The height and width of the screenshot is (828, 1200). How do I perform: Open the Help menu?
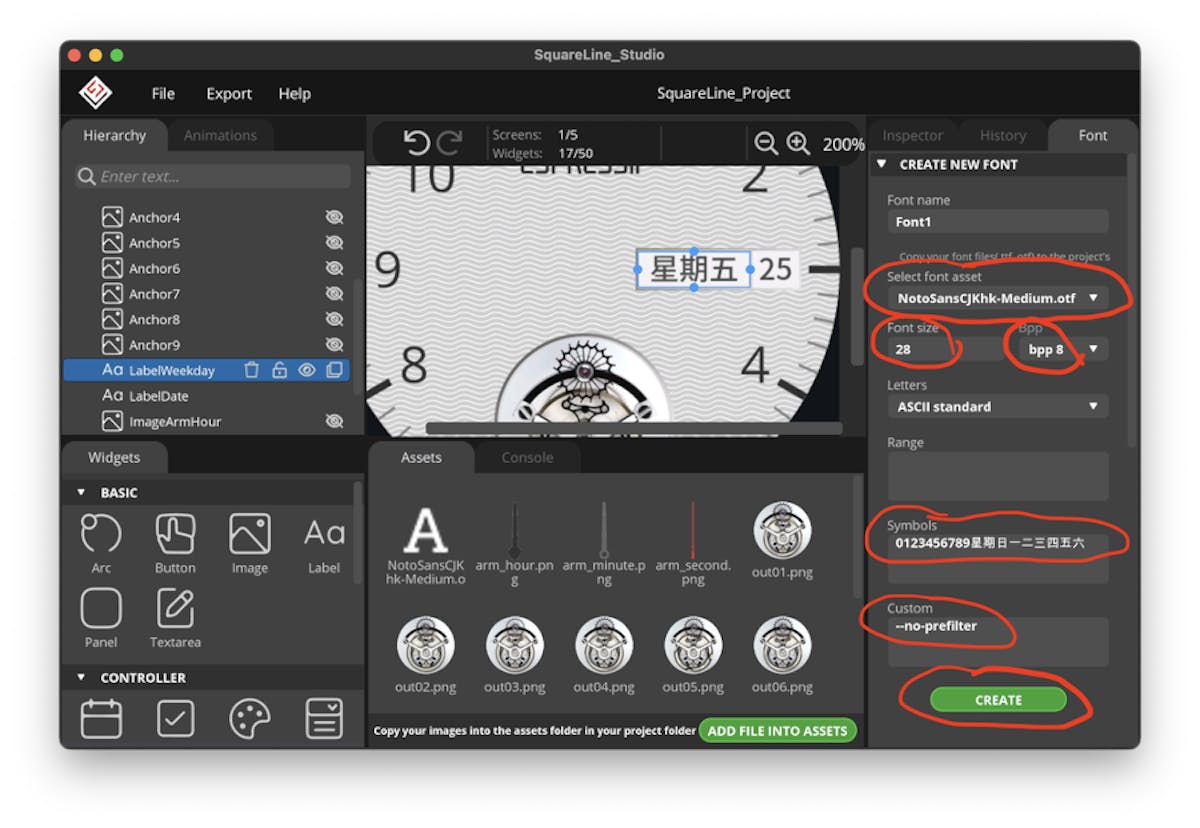294,93
